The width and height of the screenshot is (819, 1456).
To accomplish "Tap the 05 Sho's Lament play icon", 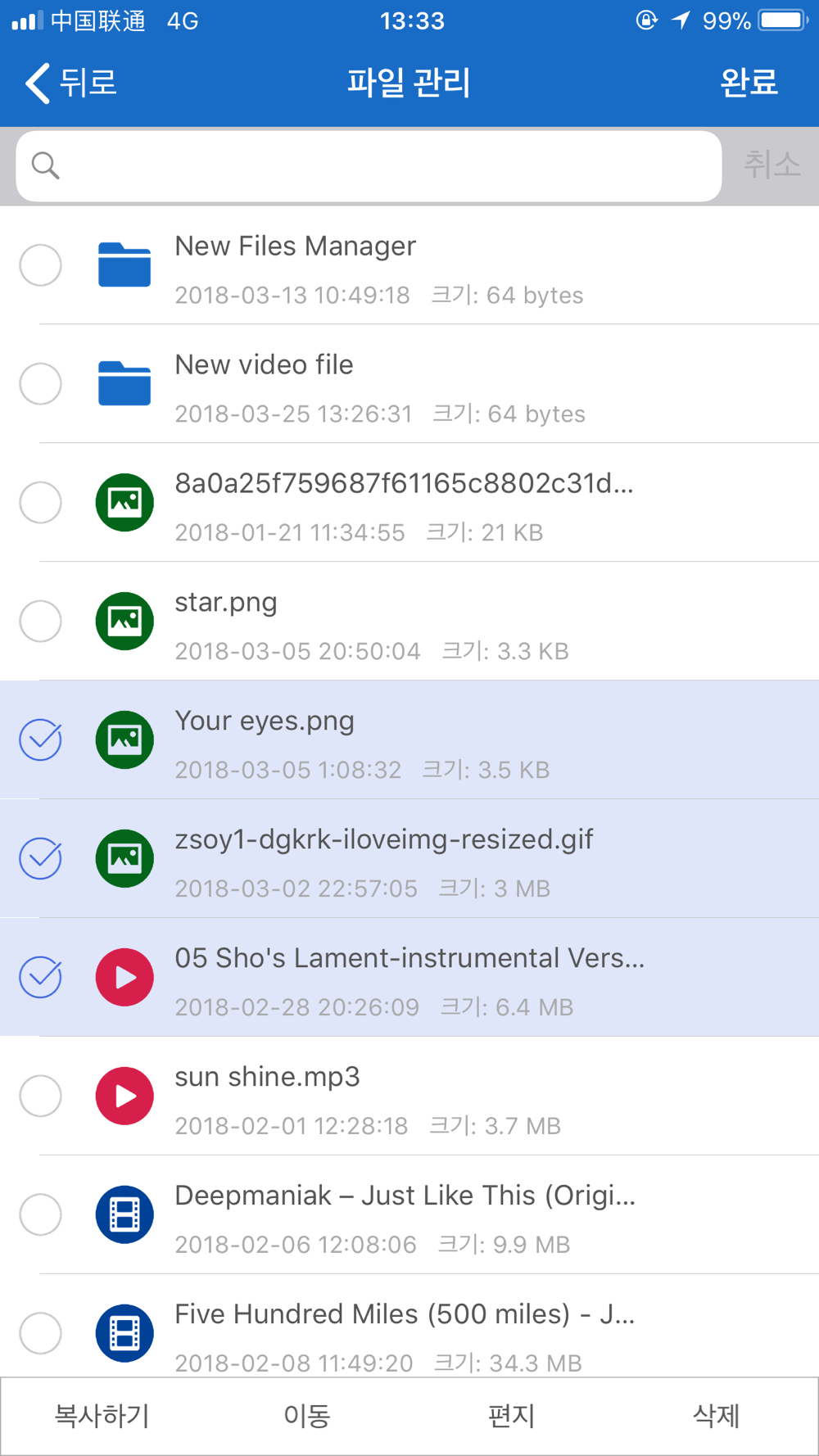I will [124, 977].
